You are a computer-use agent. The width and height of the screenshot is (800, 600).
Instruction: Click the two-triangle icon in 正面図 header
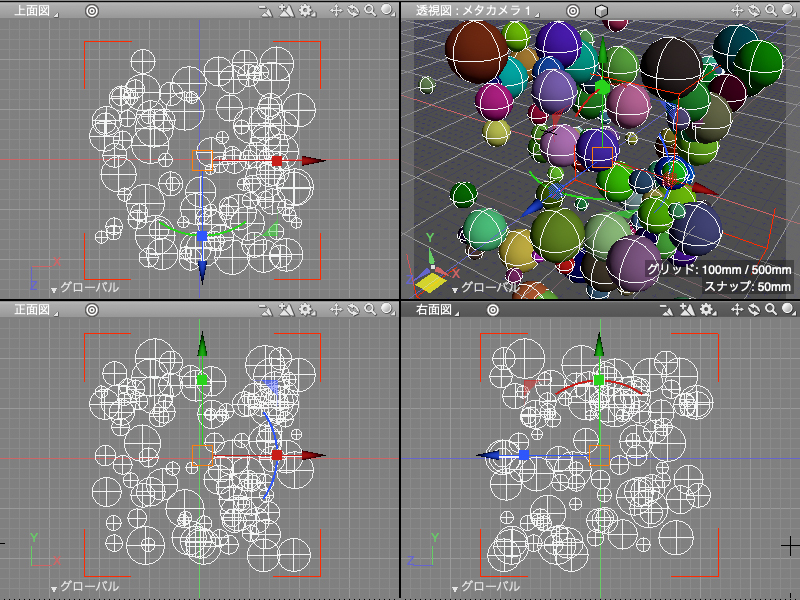pyautogui.click(x=287, y=310)
